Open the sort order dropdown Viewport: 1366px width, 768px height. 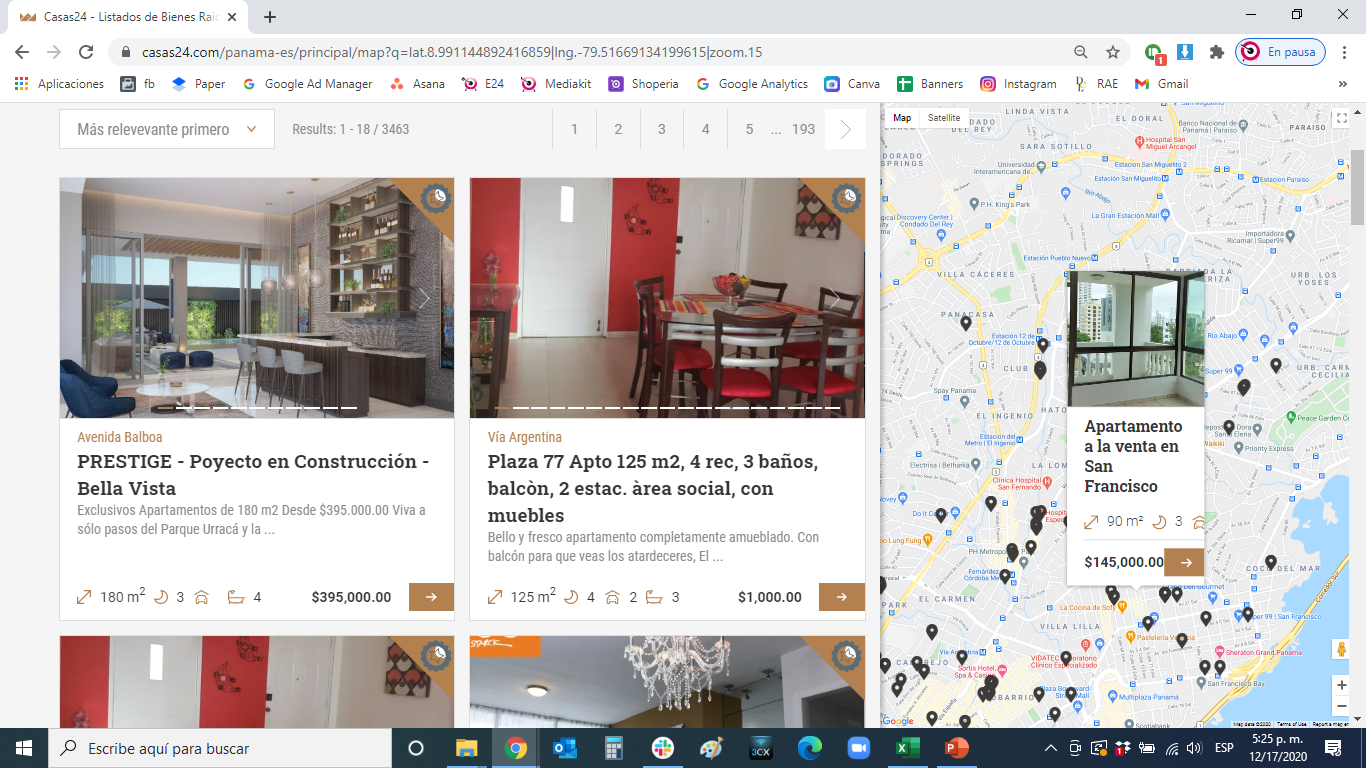167,129
